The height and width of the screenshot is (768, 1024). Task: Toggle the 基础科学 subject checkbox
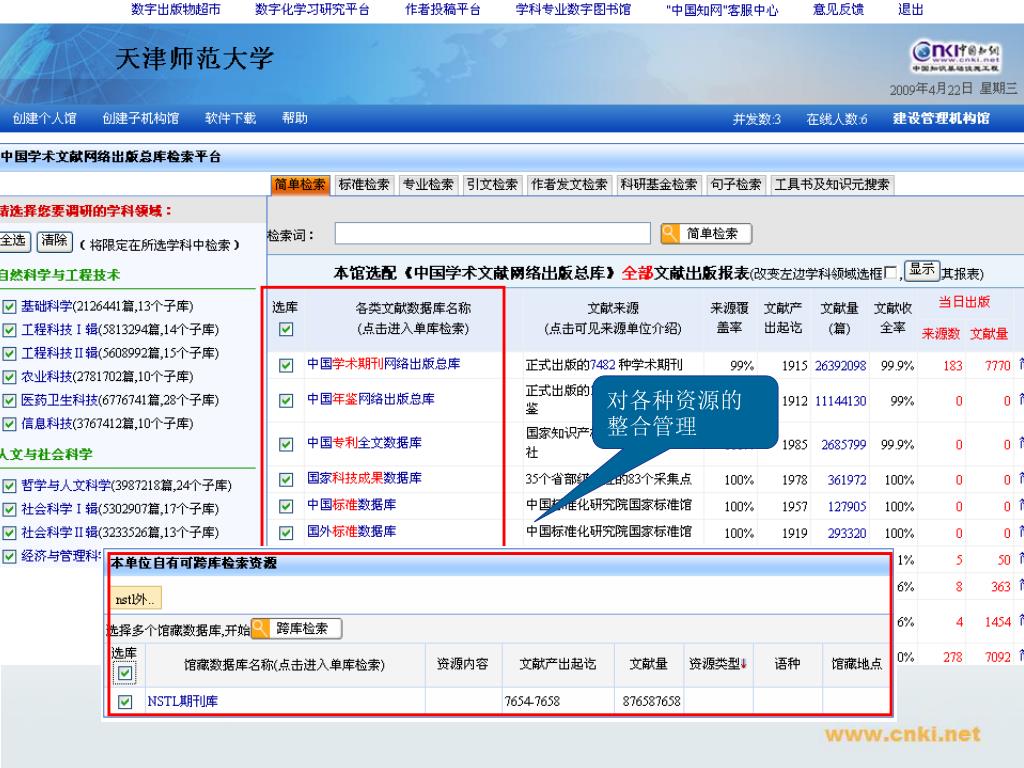click(9, 306)
